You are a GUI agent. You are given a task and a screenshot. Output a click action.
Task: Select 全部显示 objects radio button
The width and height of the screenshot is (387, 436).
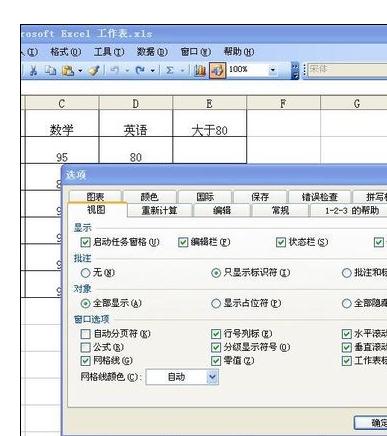point(86,303)
